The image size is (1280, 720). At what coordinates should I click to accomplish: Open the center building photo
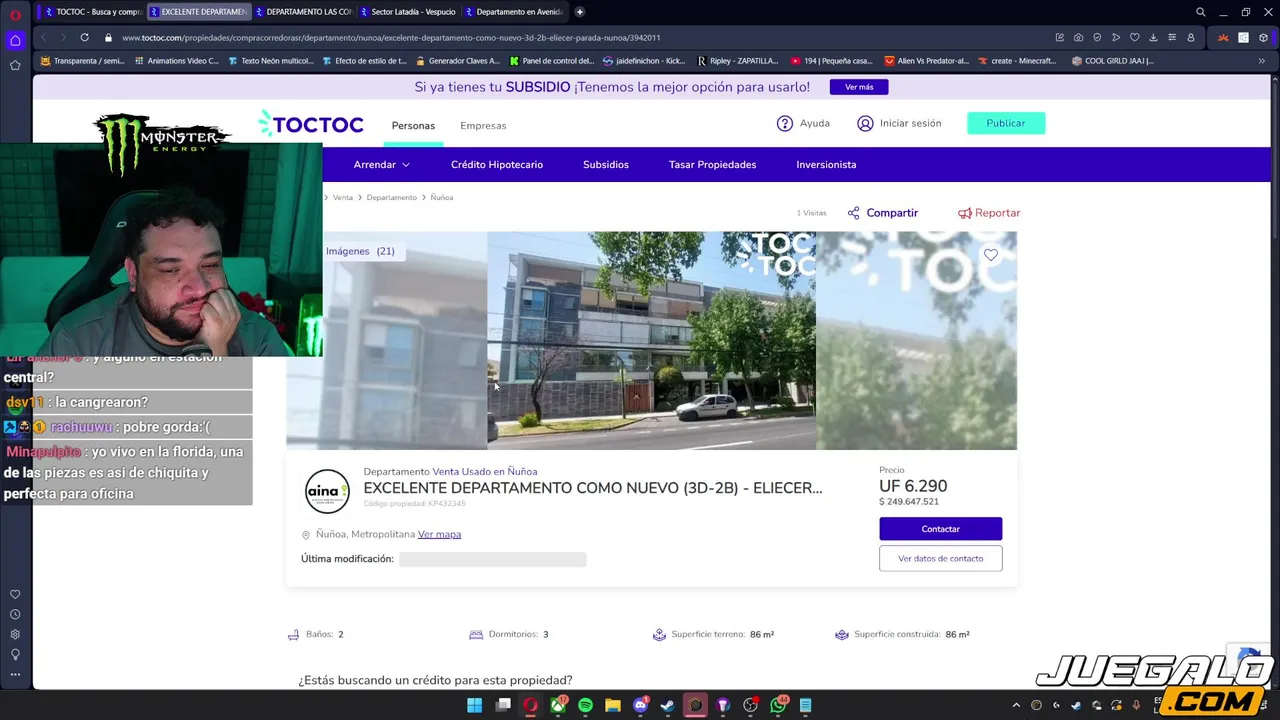tap(651, 340)
